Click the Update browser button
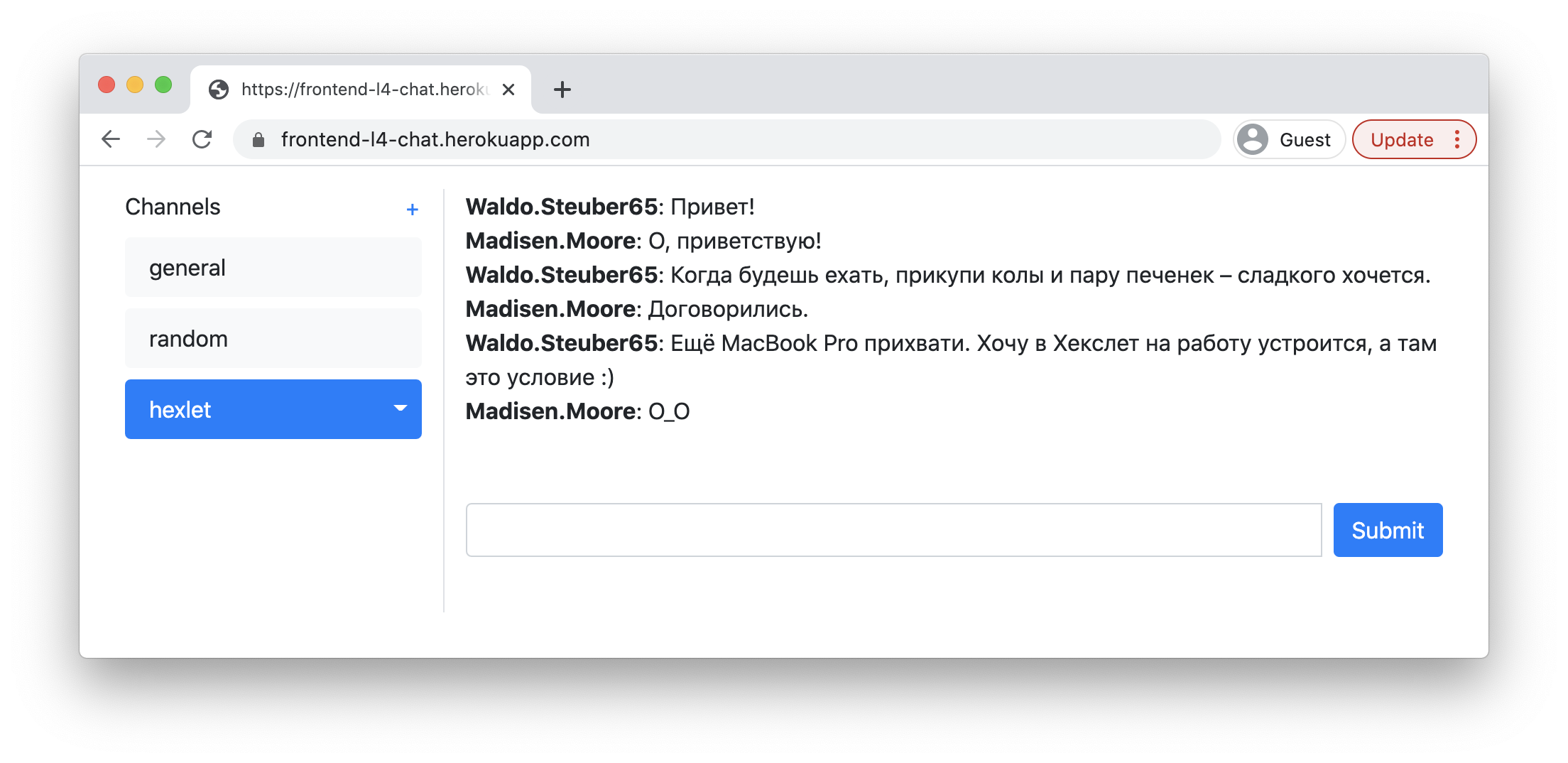 pyautogui.click(x=1403, y=139)
